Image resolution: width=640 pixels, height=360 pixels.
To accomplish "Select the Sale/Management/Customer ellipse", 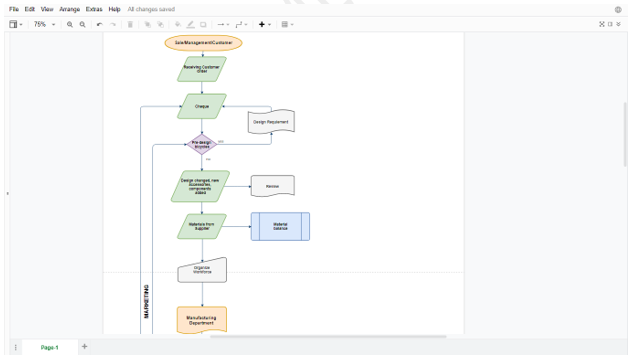I will (x=203, y=43).
